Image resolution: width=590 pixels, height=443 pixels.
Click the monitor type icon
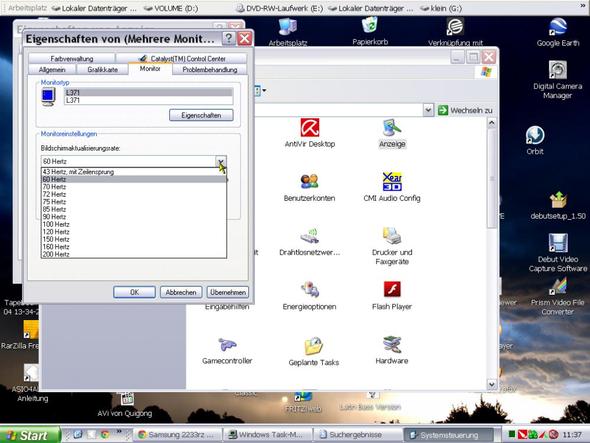coord(48,97)
